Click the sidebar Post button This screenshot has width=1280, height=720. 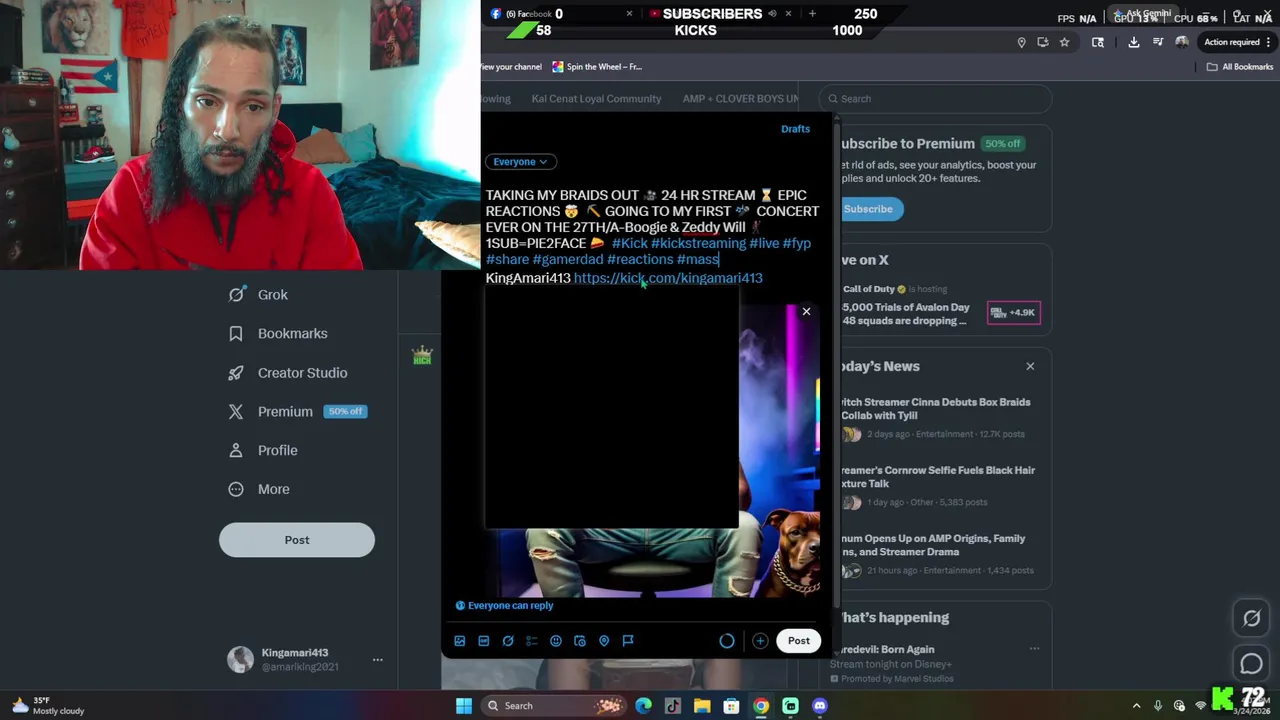[297, 540]
